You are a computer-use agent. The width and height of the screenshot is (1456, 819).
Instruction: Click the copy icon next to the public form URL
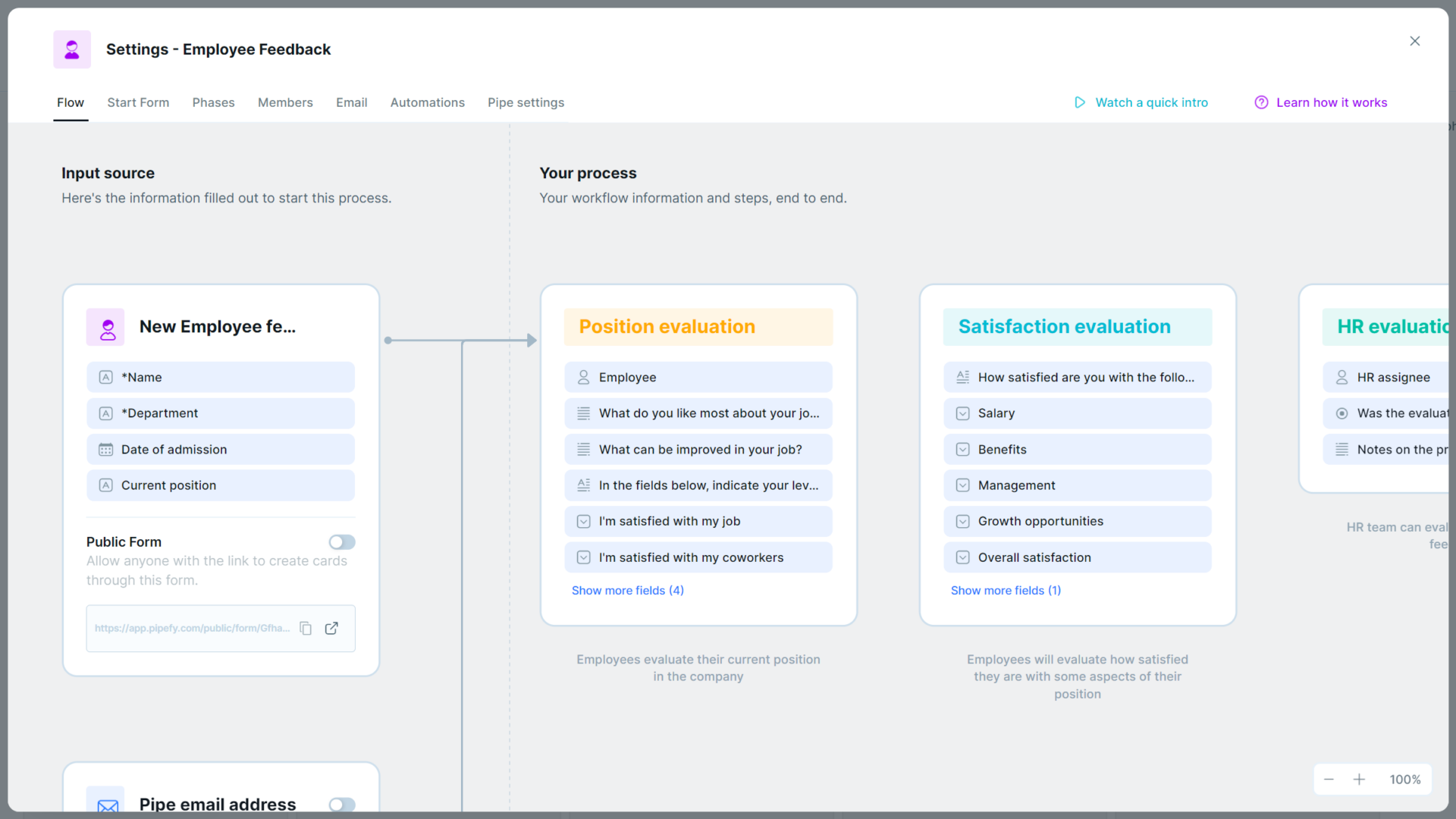[x=306, y=628]
